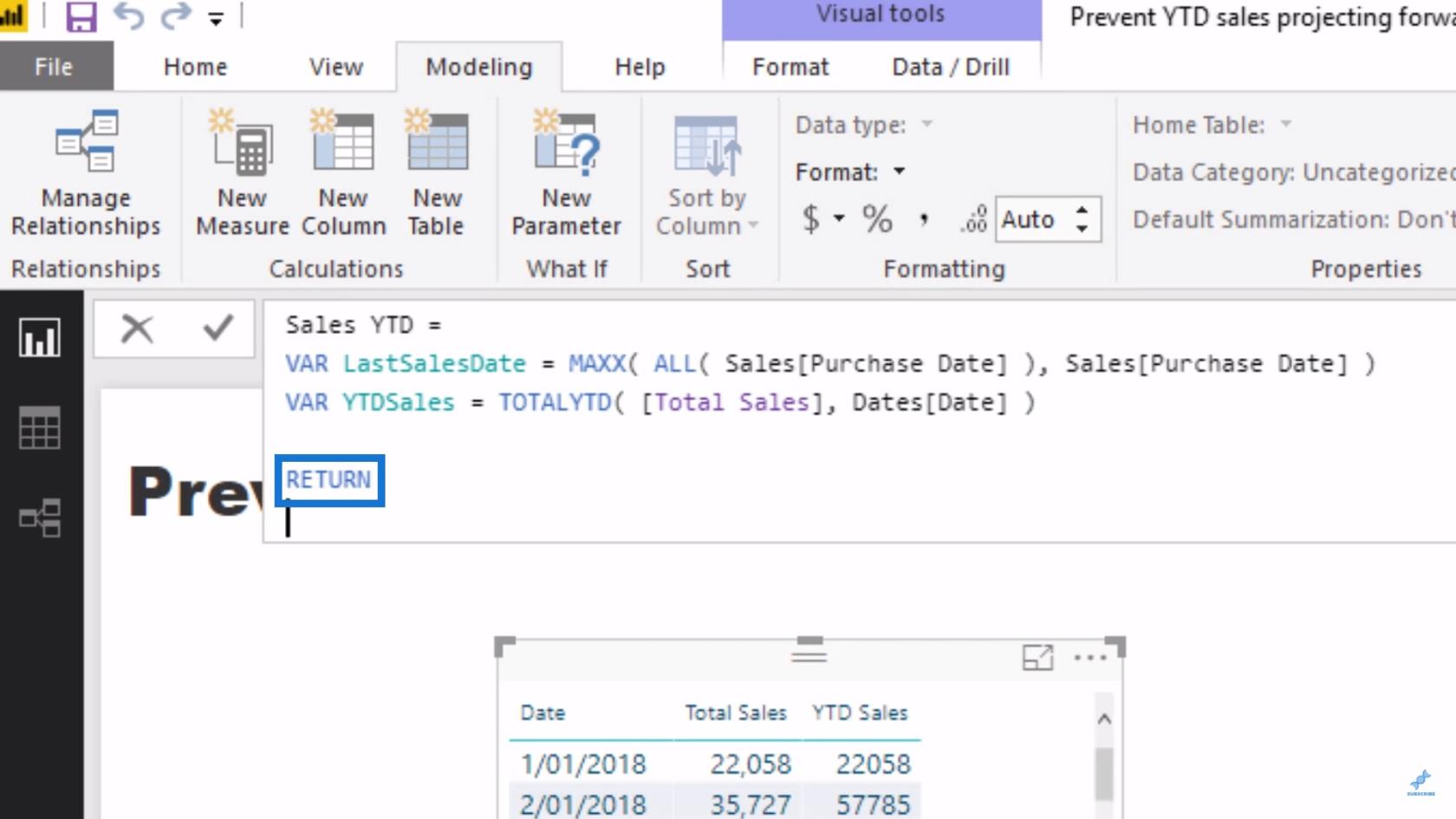This screenshot has height=819, width=1456.
Task: Open More options ellipsis on visual
Action: pyautogui.click(x=1089, y=658)
